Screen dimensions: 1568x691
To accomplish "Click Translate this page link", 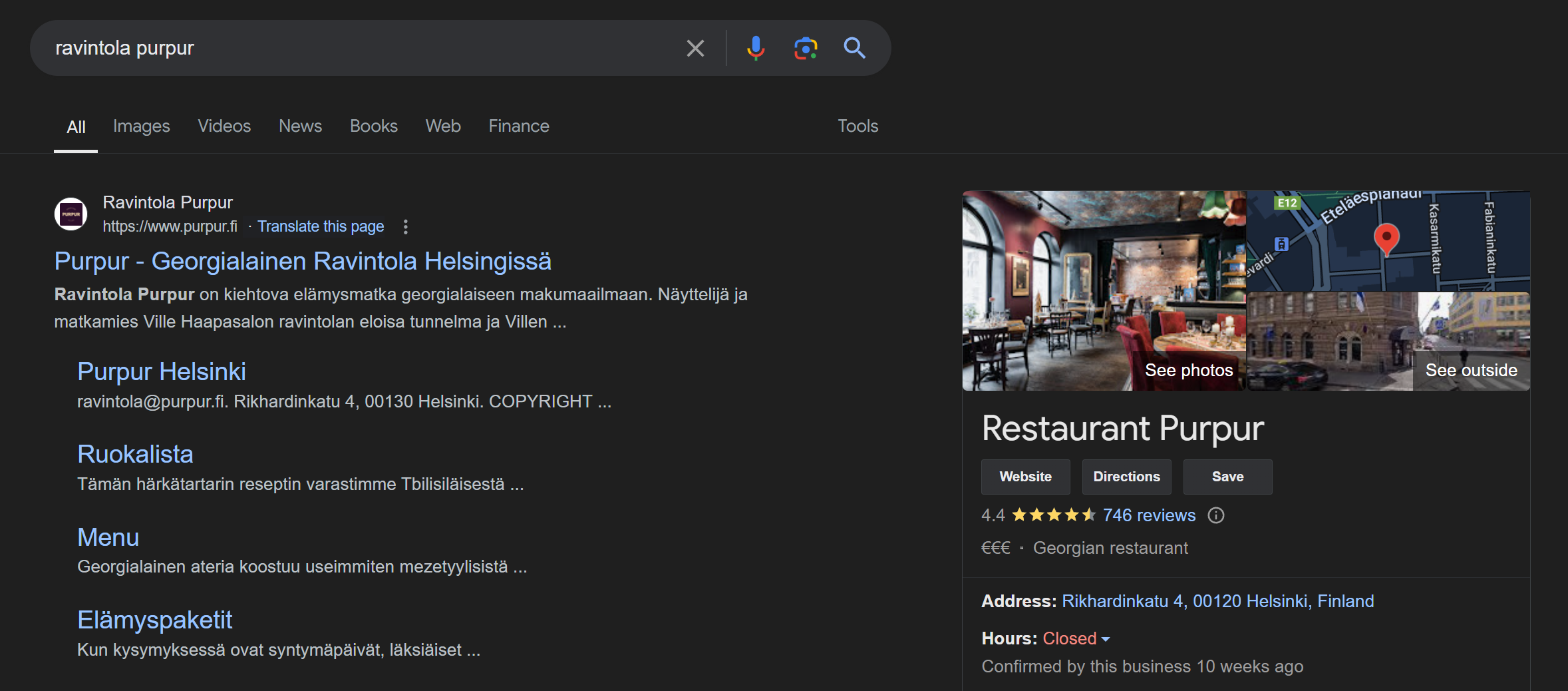I will click(x=321, y=226).
